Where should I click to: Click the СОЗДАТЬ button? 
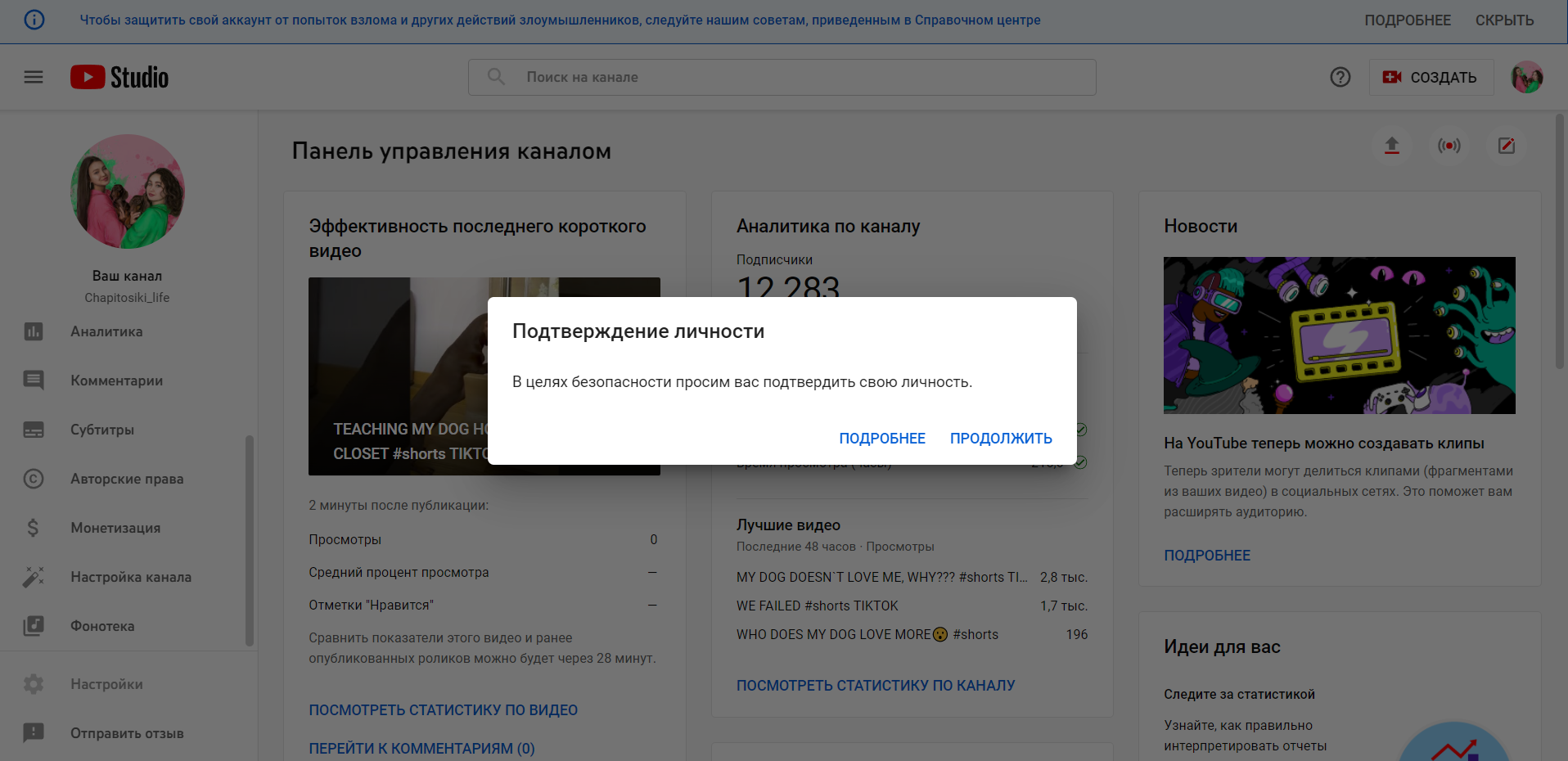[1431, 77]
